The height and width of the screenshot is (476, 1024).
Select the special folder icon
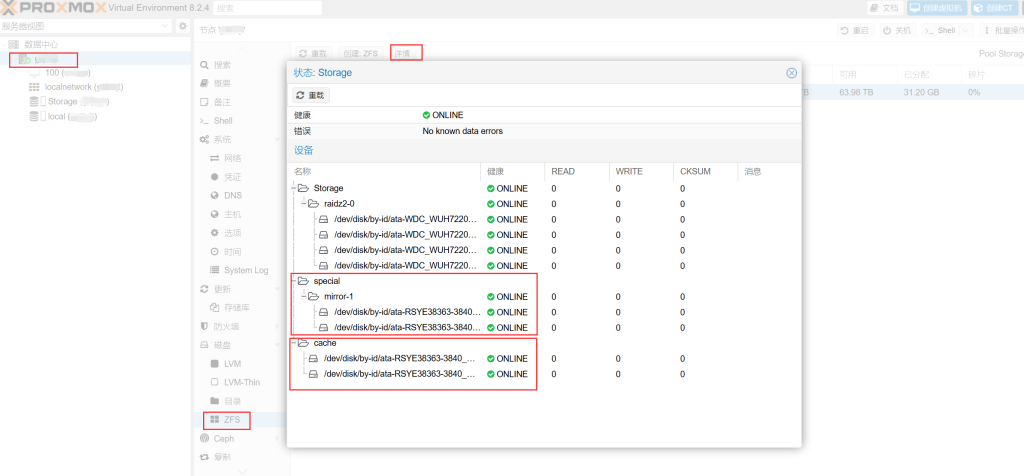click(303, 281)
